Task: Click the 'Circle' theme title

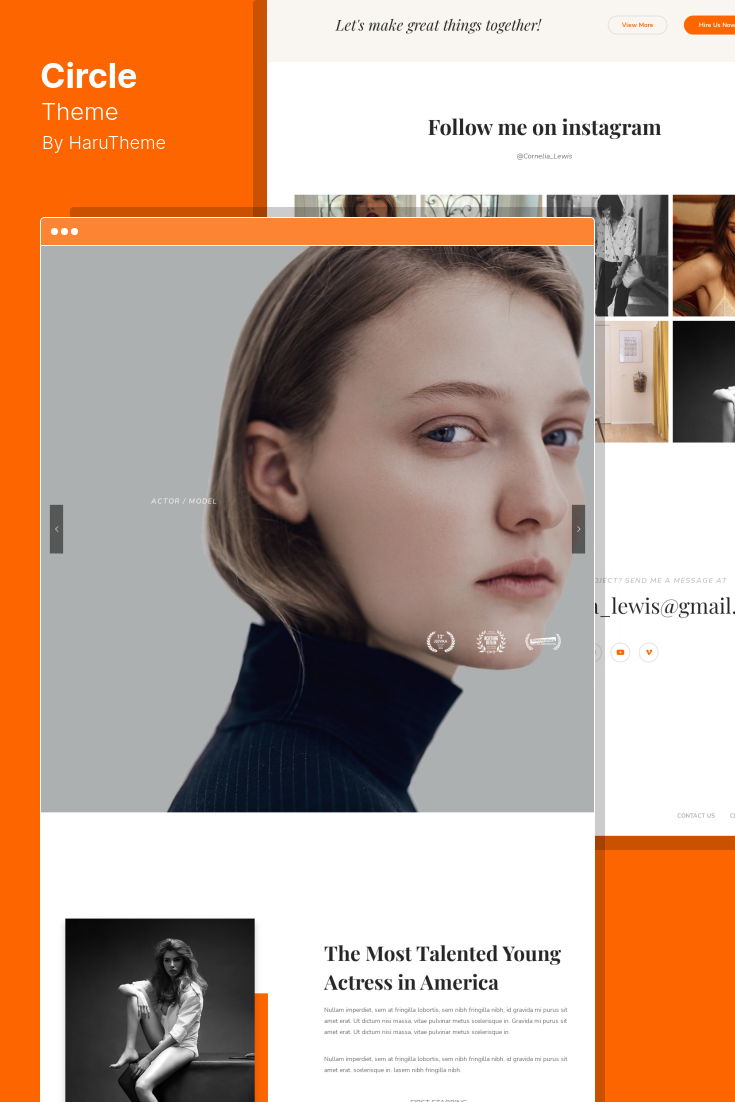Action: (x=89, y=76)
